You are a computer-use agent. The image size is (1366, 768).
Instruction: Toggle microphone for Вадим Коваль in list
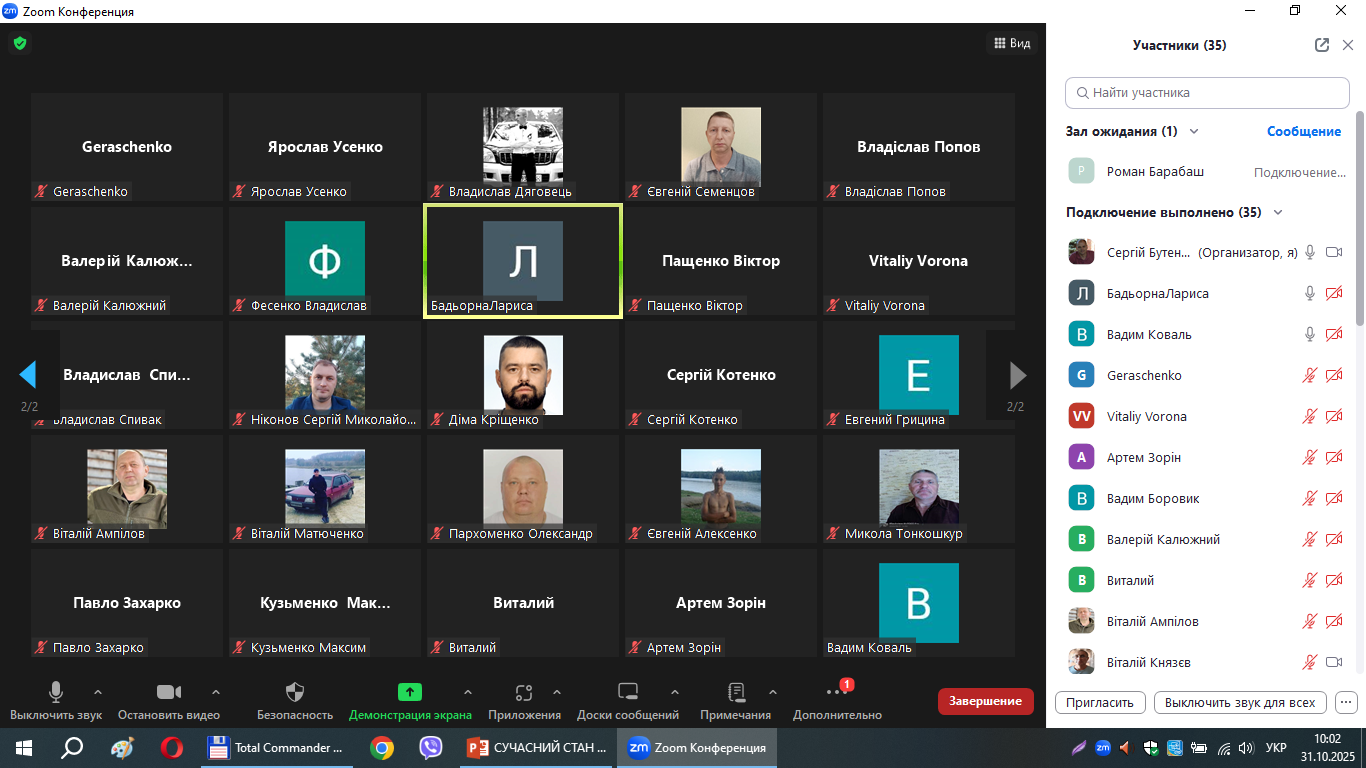tap(1309, 334)
